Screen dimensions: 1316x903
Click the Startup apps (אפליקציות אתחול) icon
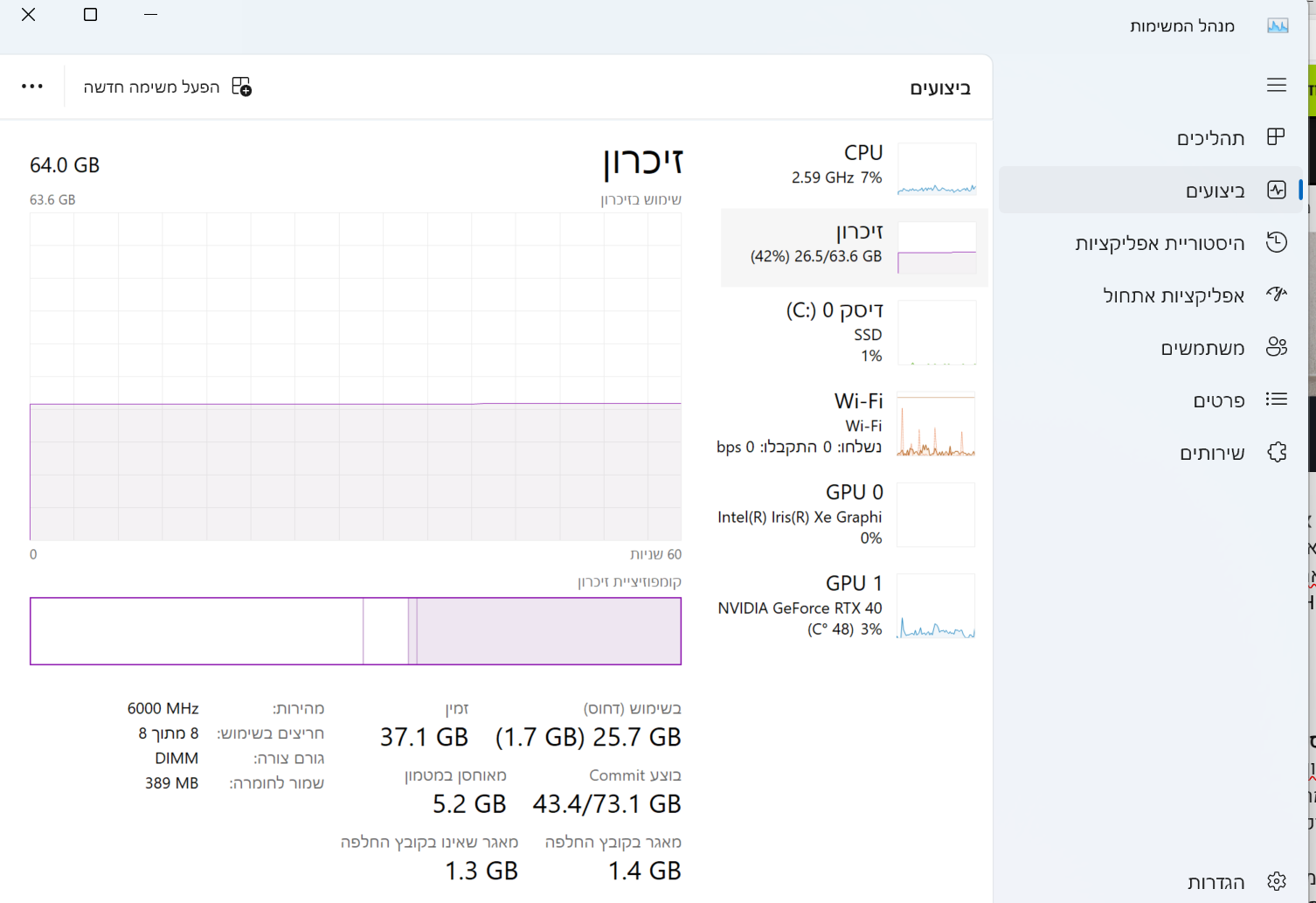1277,295
